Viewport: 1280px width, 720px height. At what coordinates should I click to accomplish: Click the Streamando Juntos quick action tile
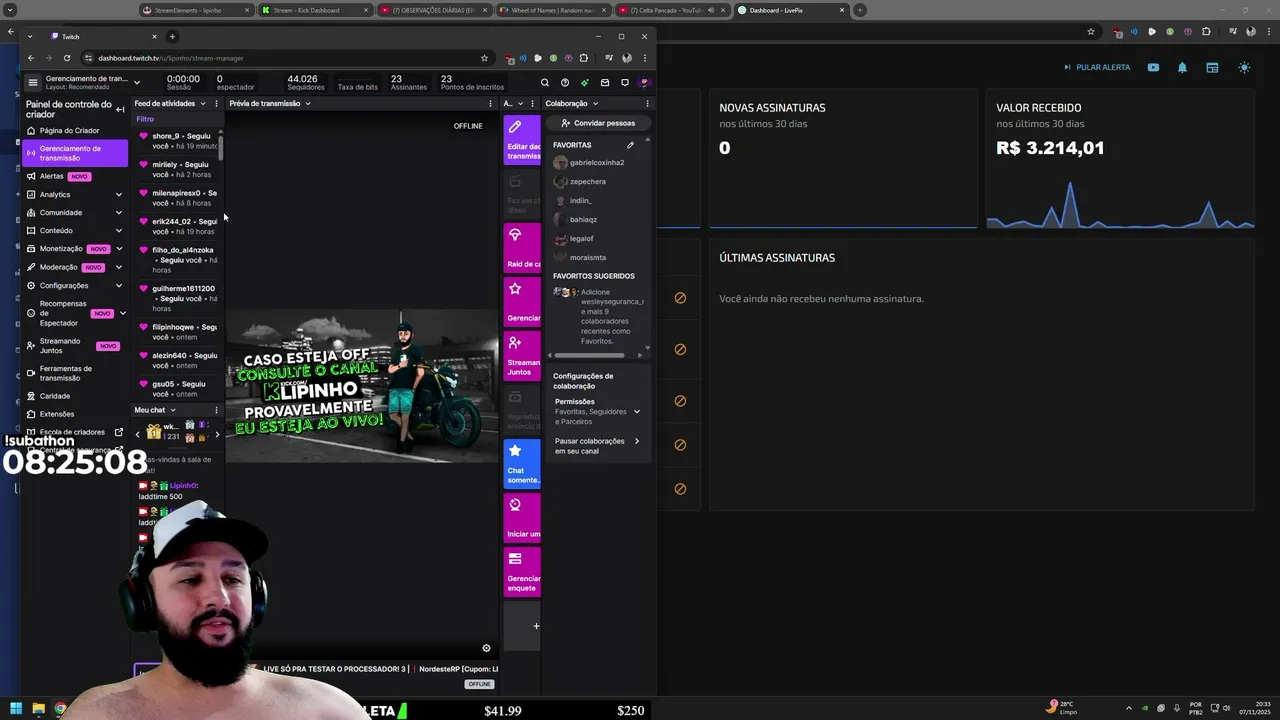pyautogui.click(x=522, y=355)
